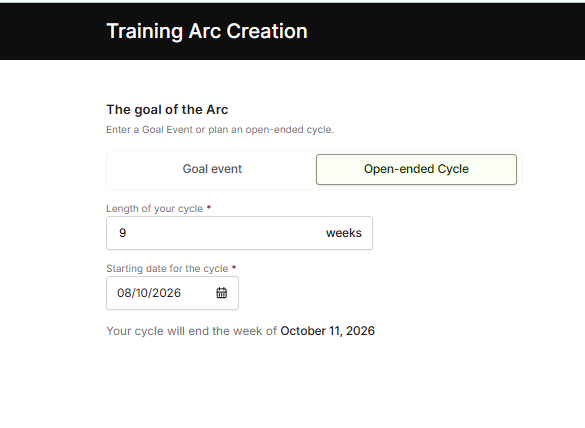Click the 'weeks' unit suffix
This screenshot has width=585, height=428.
(344, 233)
